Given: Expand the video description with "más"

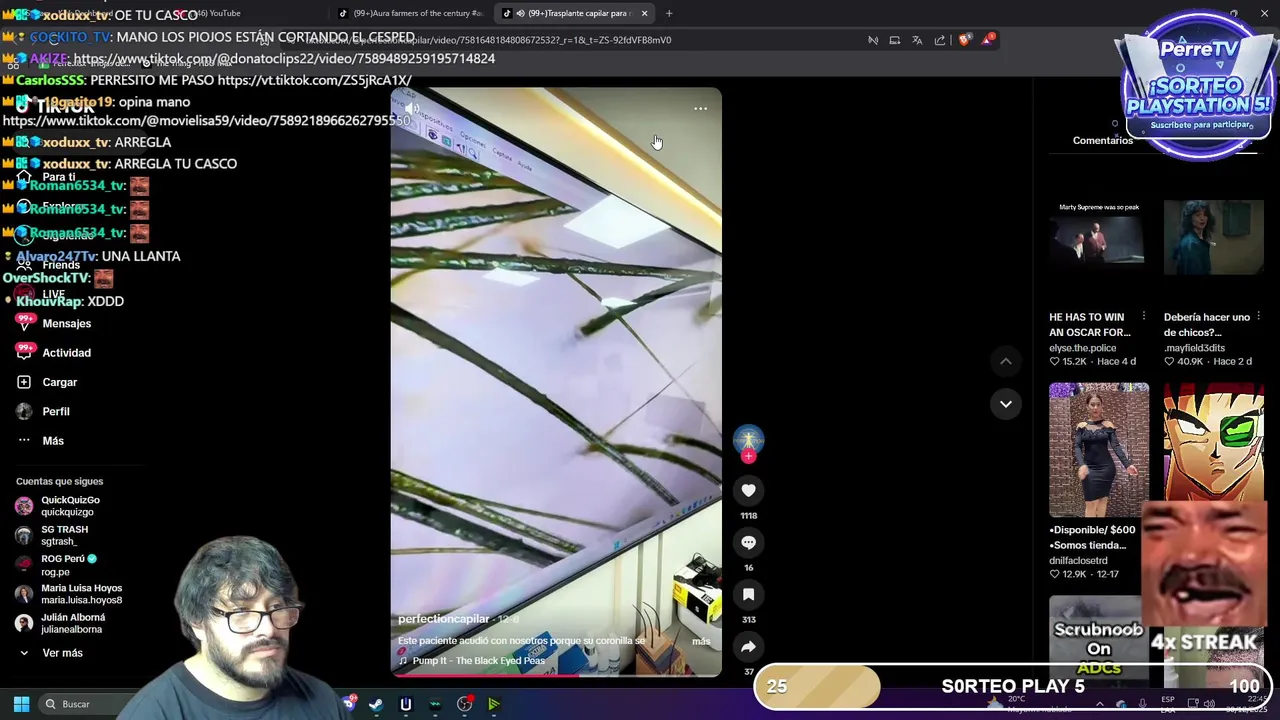Looking at the screenshot, I should click(701, 641).
